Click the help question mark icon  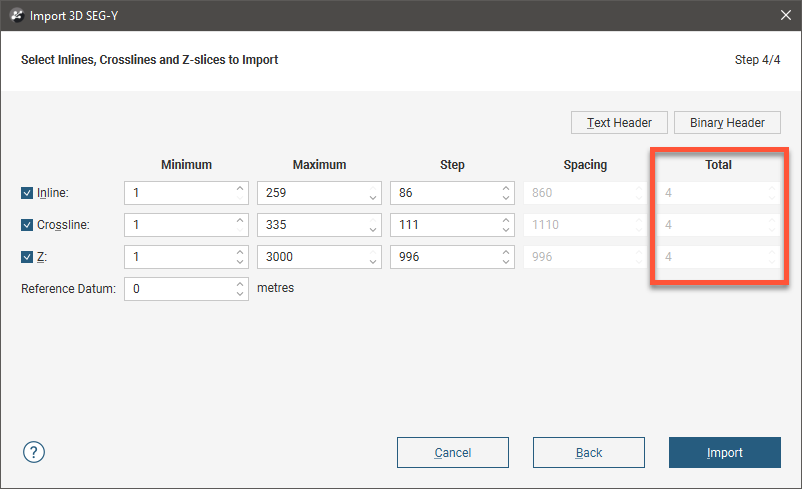coord(33,452)
